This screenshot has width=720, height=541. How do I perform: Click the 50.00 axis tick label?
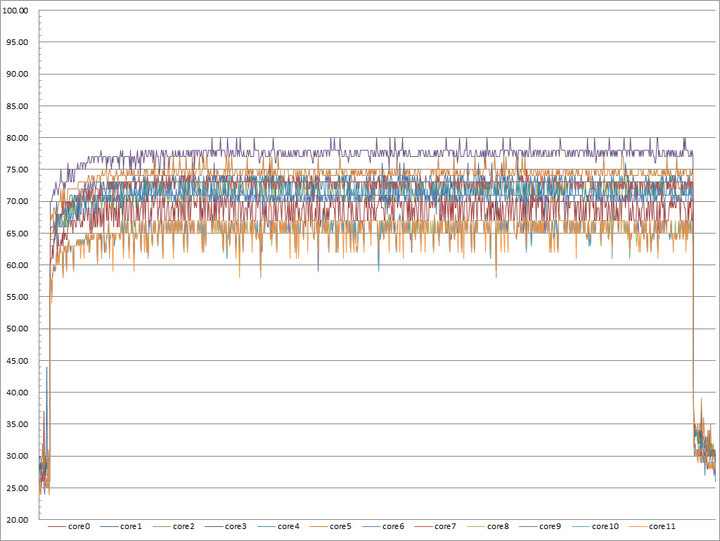17,329
